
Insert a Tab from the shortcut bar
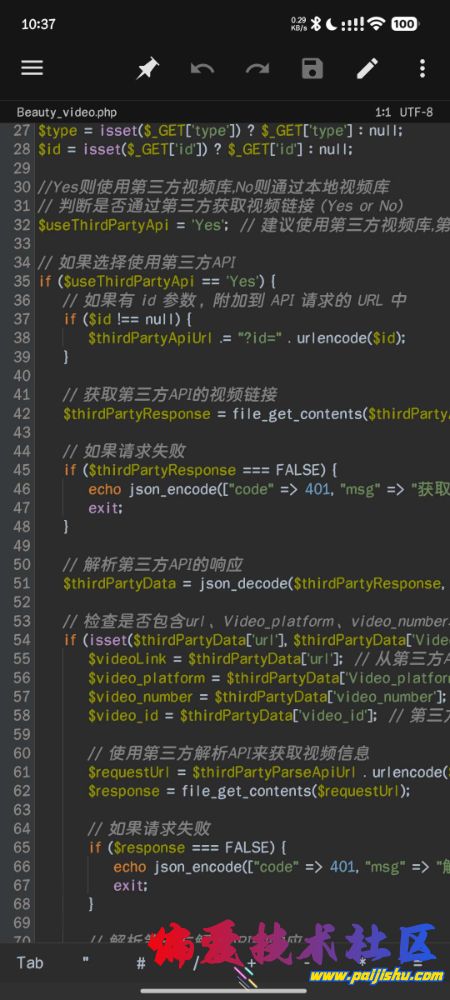click(x=30, y=962)
